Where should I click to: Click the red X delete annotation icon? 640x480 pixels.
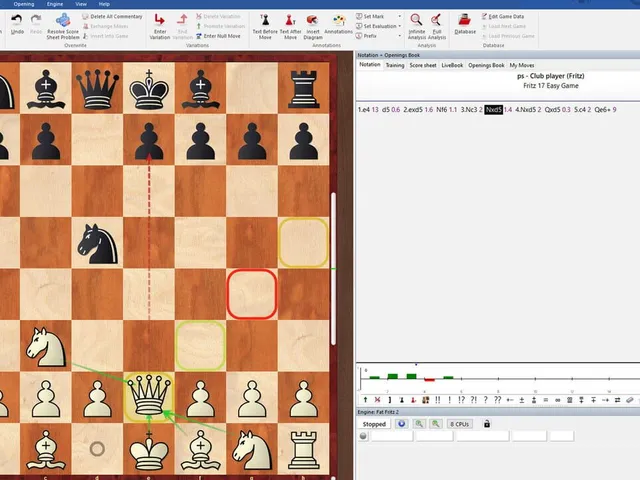tap(378, 400)
